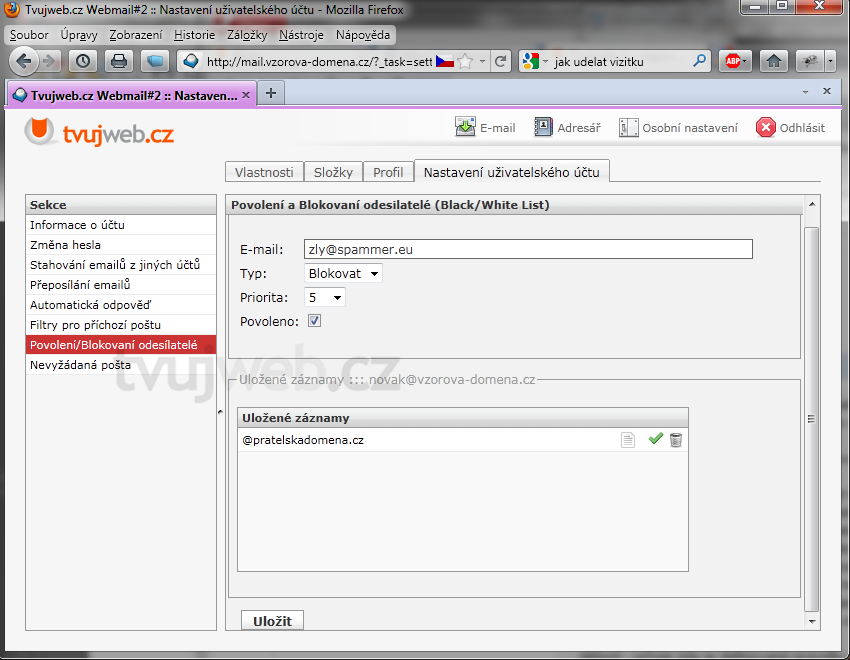Open Automatická odpověď section

tap(90, 305)
